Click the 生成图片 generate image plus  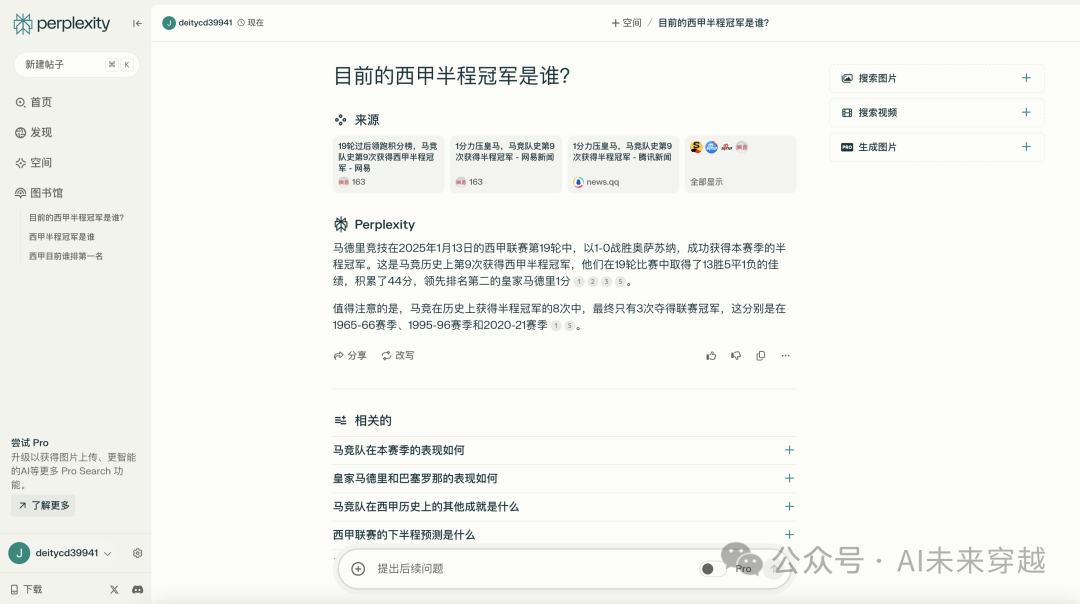(1026, 147)
